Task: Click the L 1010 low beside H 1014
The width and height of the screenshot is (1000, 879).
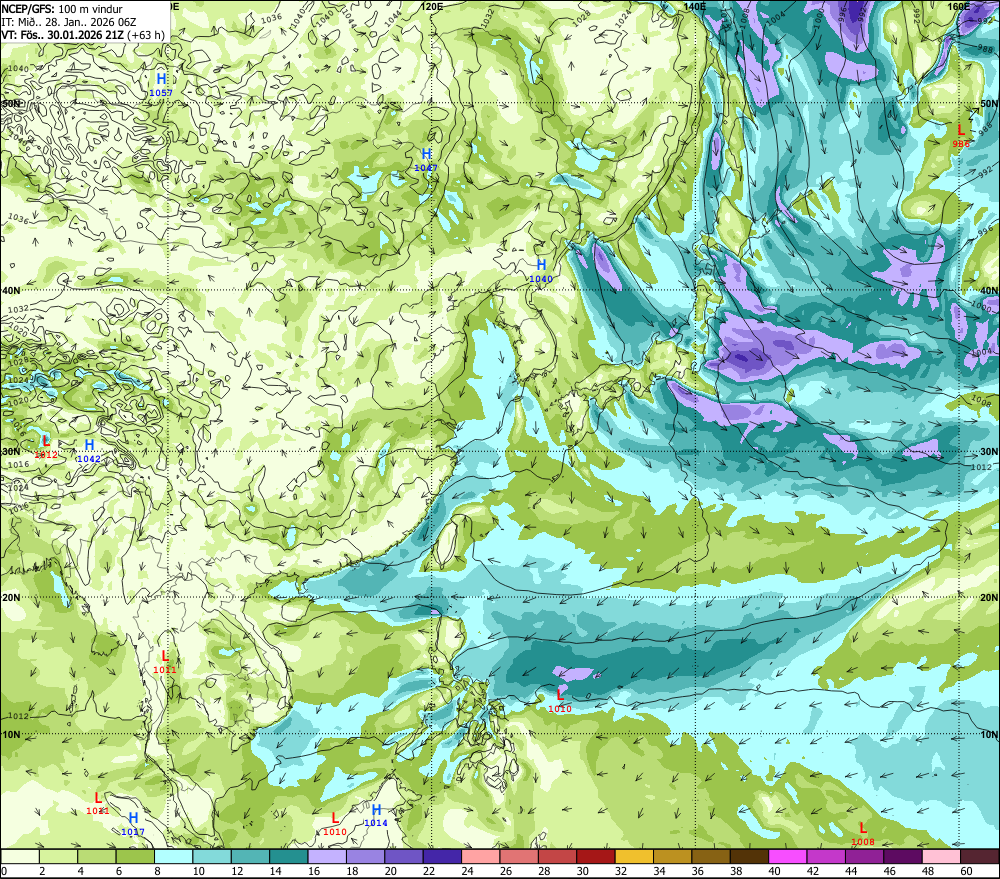Action: click(335, 824)
